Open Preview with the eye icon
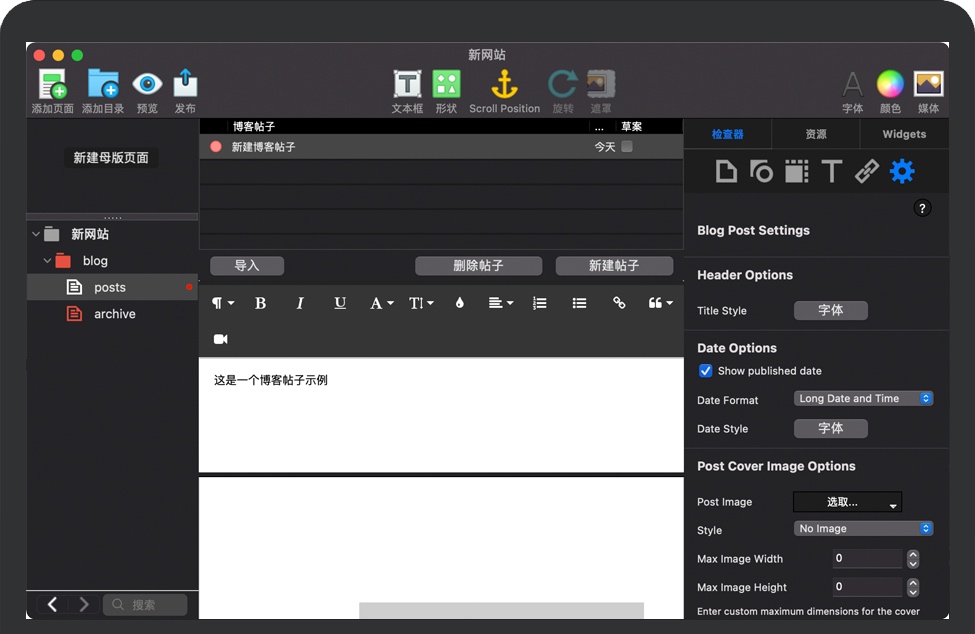Screen dimensions: 975x634 click(x=147, y=85)
